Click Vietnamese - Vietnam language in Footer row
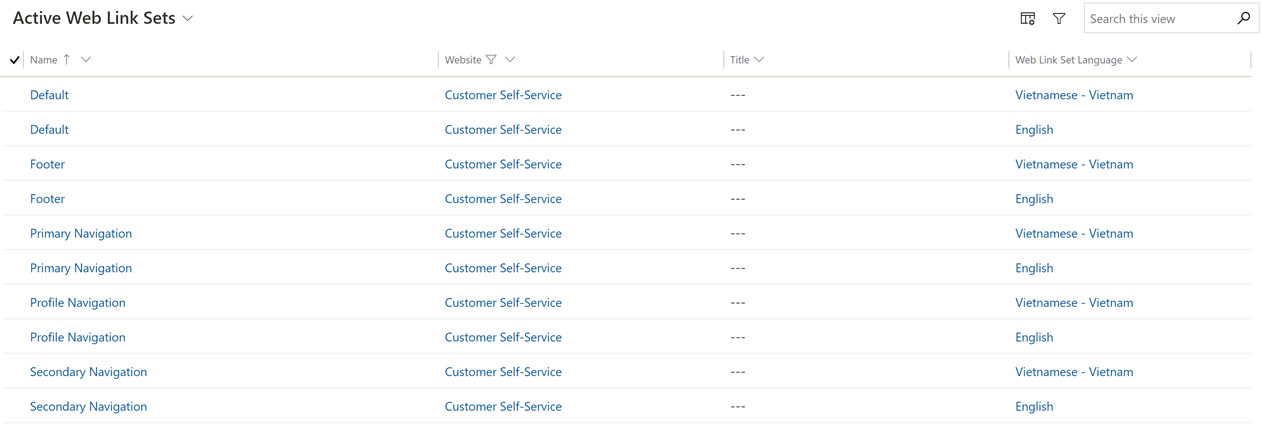 [1074, 164]
